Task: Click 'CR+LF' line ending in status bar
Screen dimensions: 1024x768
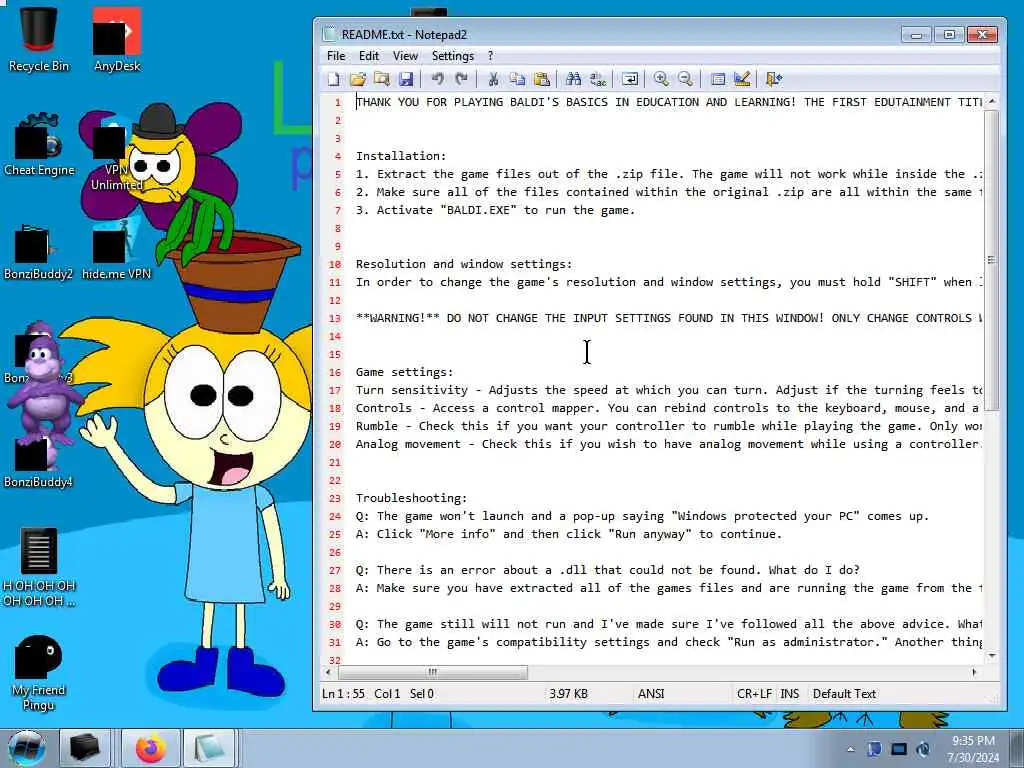Action: coord(754,694)
